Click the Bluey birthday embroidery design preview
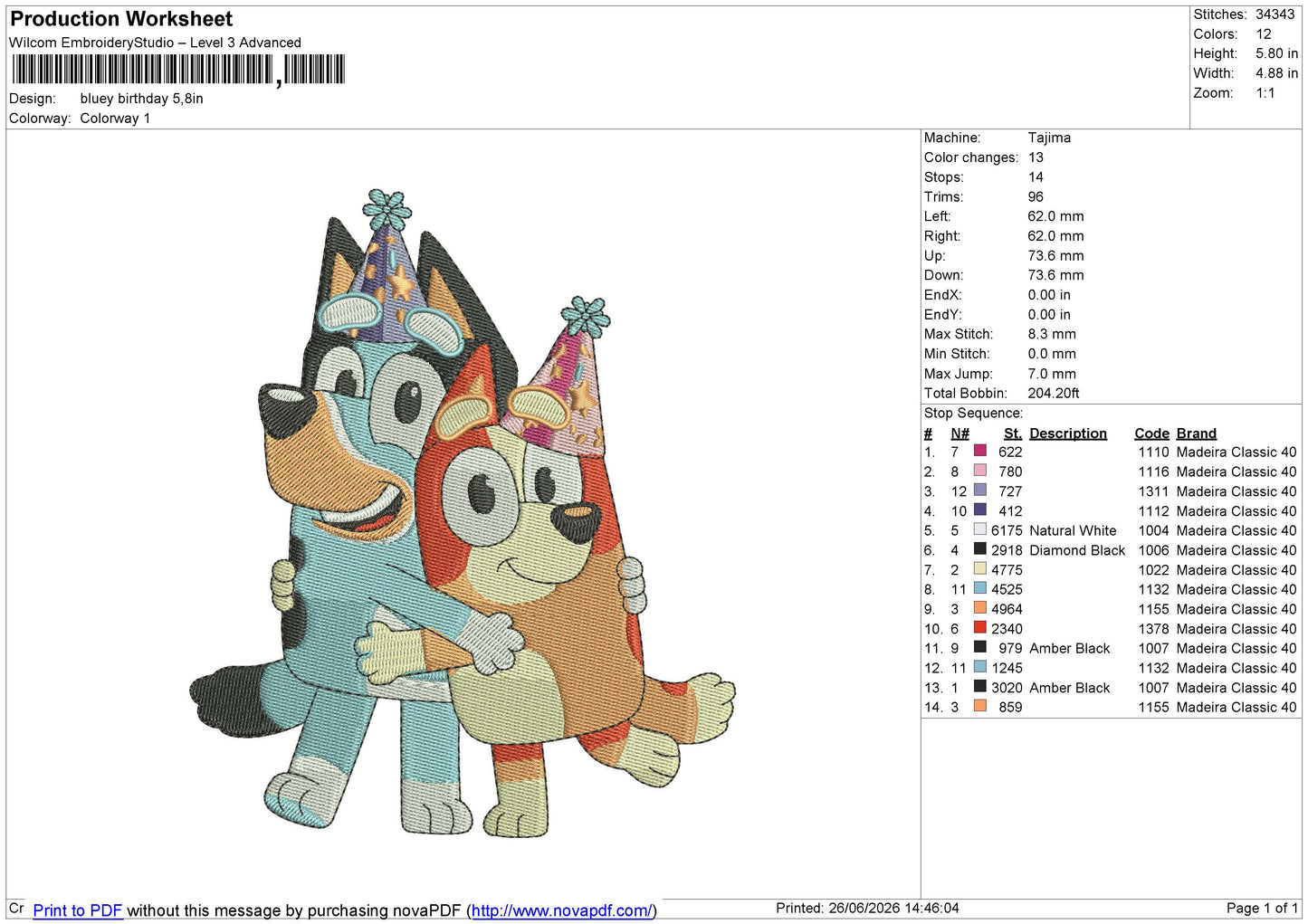 [x=462, y=514]
